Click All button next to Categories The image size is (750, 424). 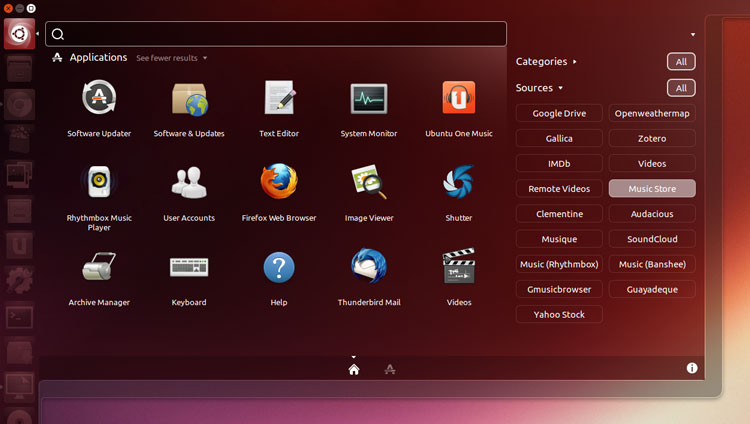click(x=681, y=62)
